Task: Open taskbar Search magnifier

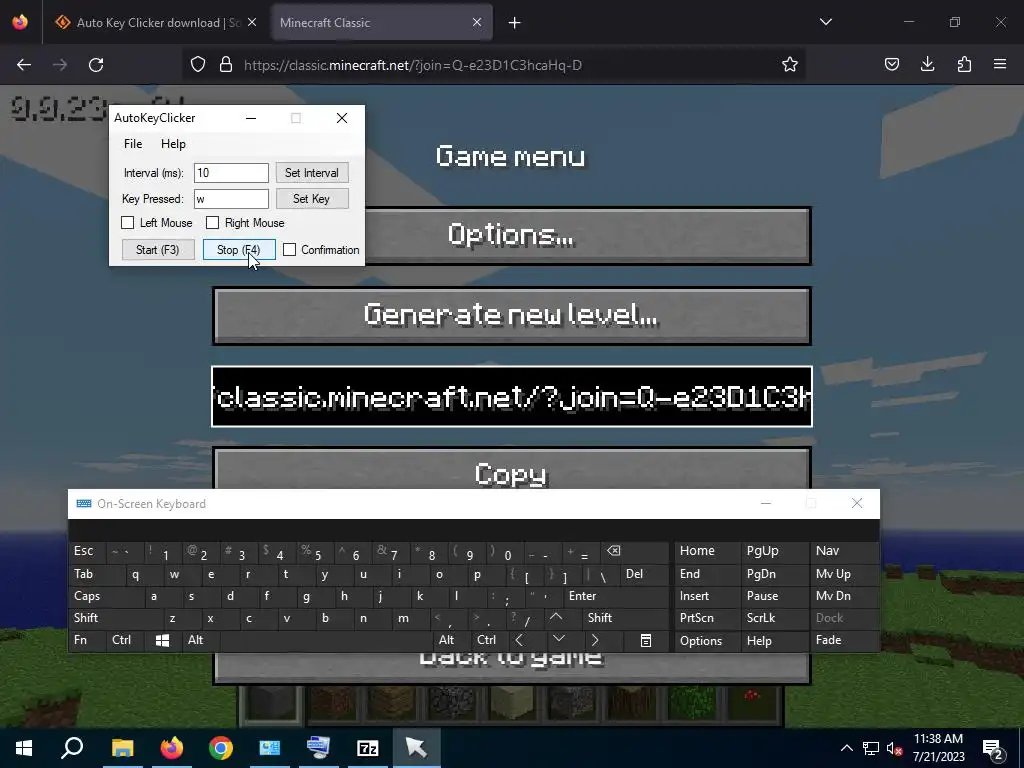Action: tap(72, 748)
